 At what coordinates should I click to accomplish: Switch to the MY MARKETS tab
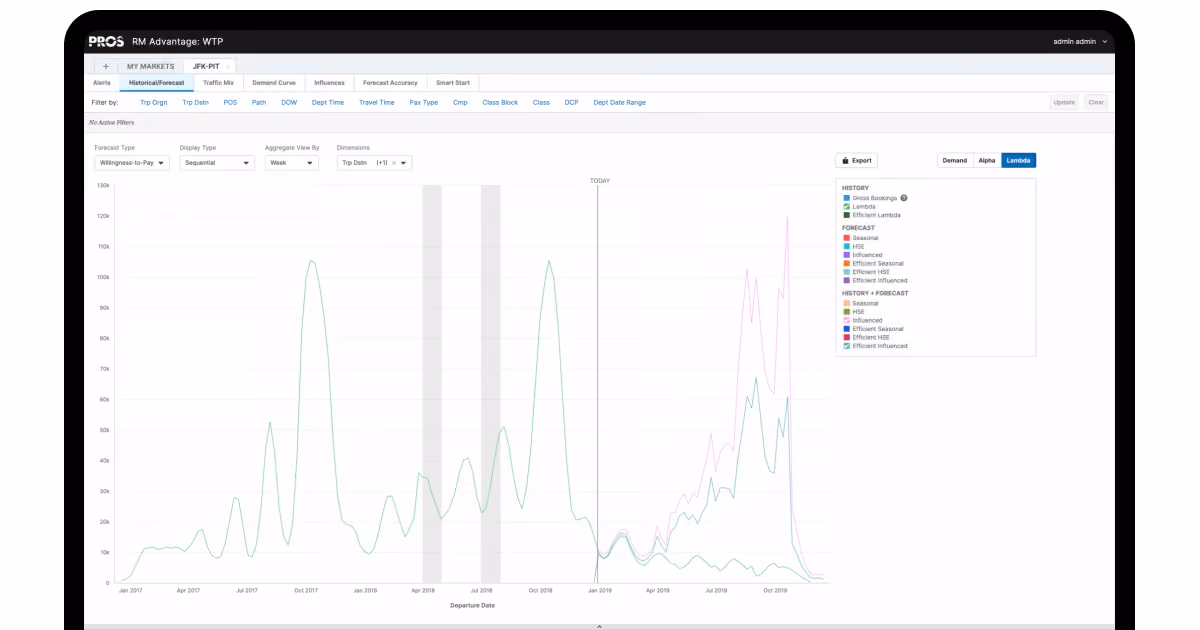150,66
